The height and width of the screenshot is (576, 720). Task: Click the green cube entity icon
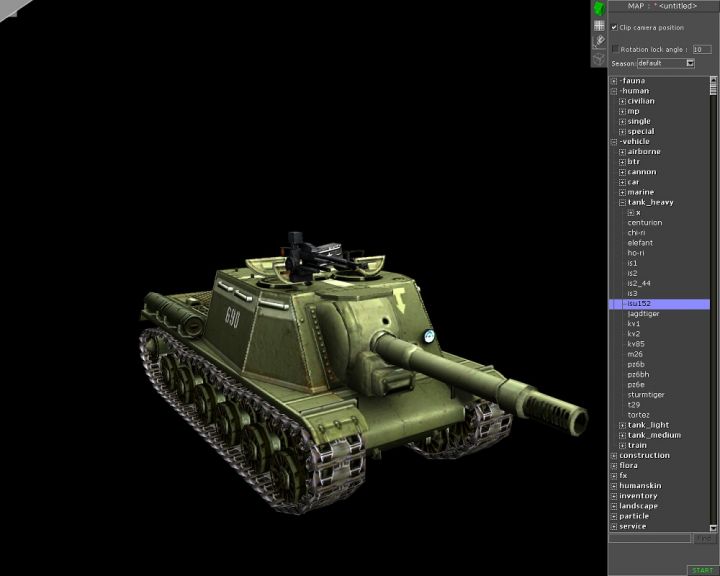tap(599, 8)
